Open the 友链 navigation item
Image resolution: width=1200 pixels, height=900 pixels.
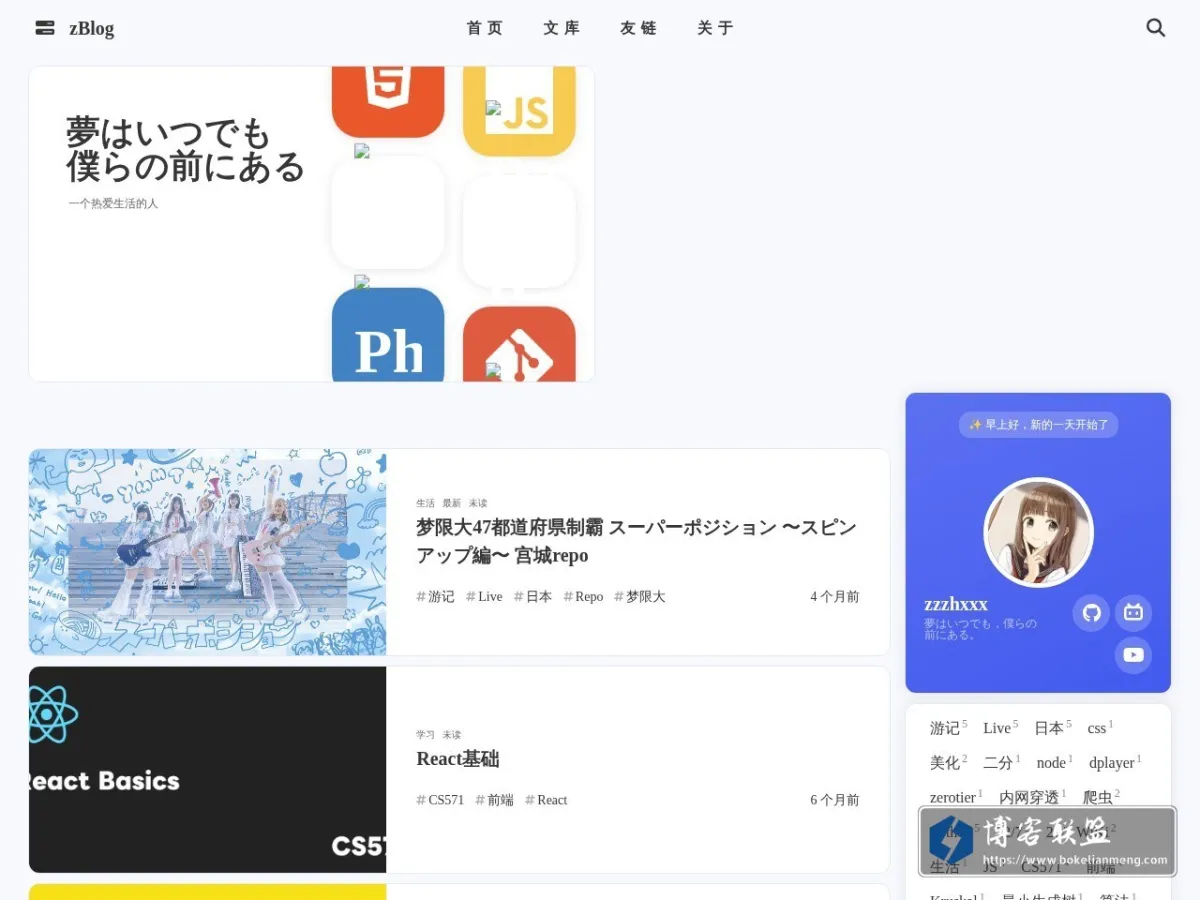pos(638,28)
